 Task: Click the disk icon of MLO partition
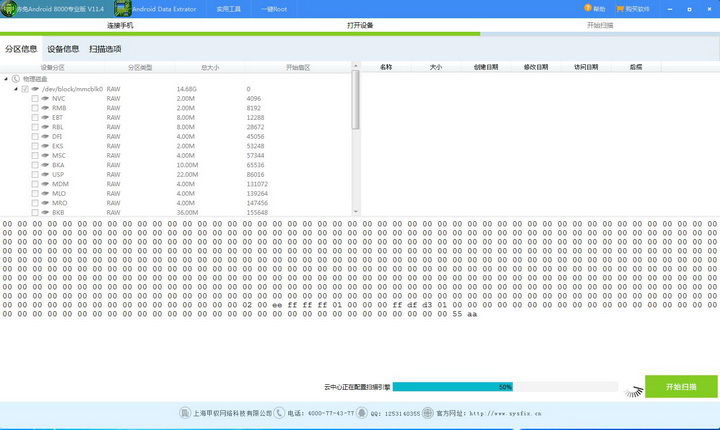coord(45,193)
